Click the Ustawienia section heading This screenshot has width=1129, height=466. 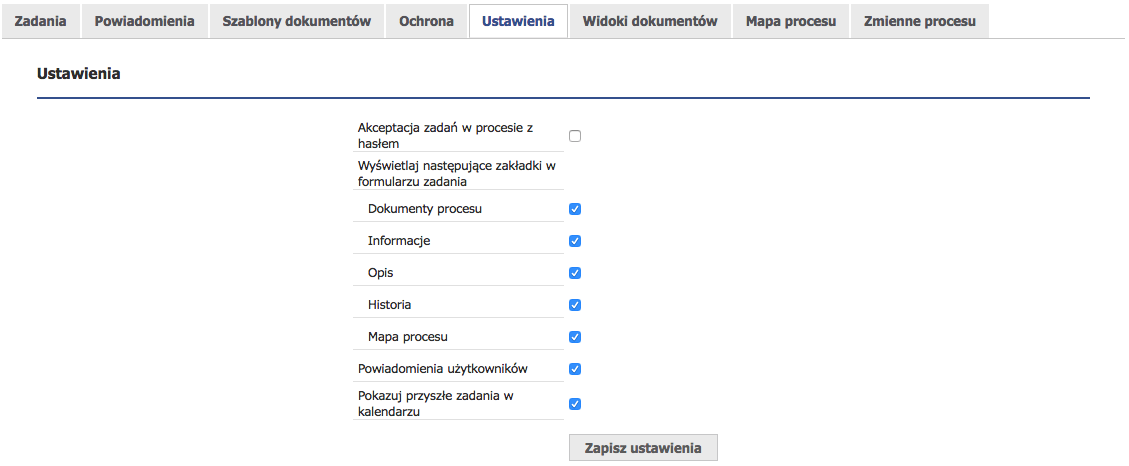pyautogui.click(x=78, y=73)
